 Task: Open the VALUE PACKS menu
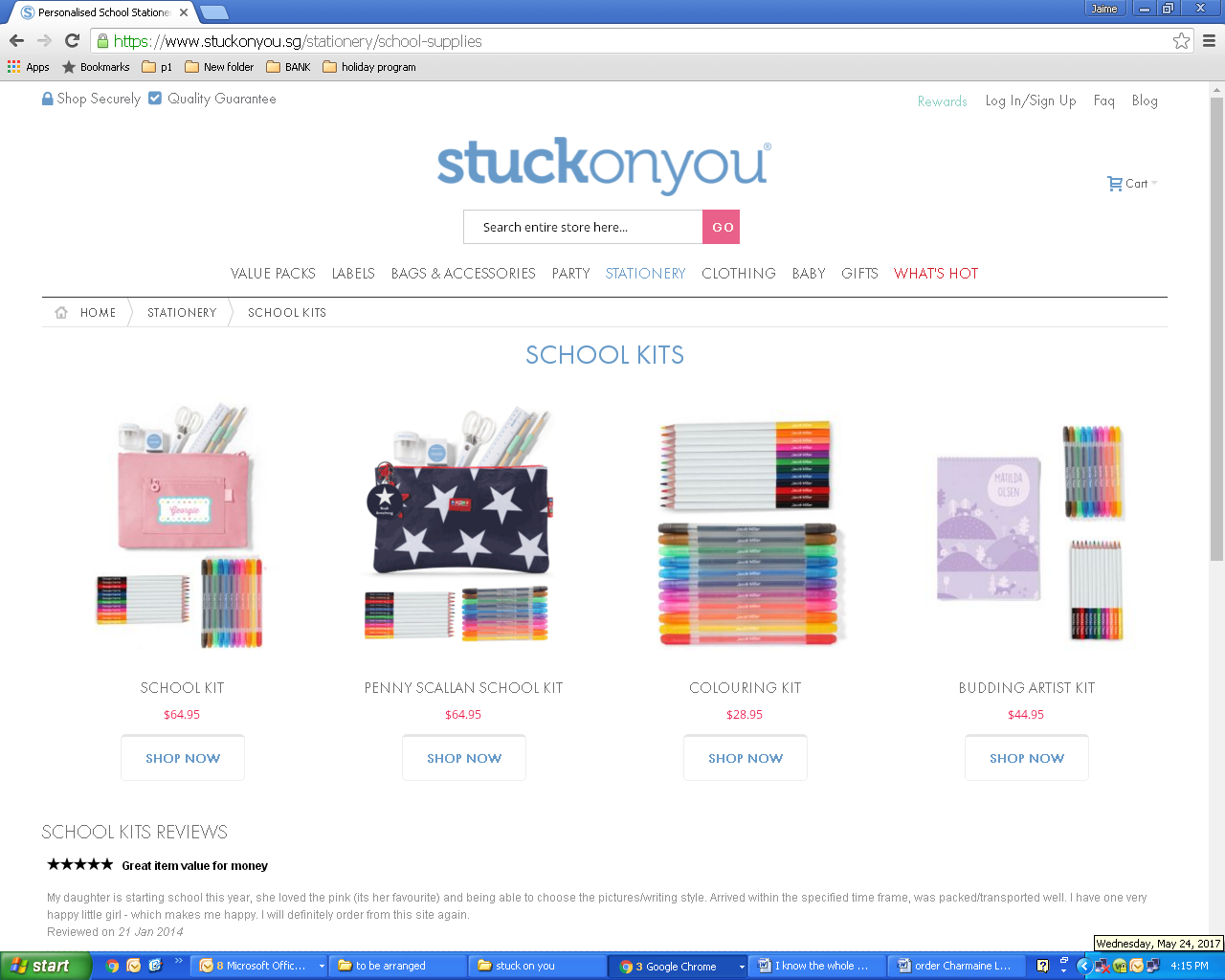click(273, 274)
